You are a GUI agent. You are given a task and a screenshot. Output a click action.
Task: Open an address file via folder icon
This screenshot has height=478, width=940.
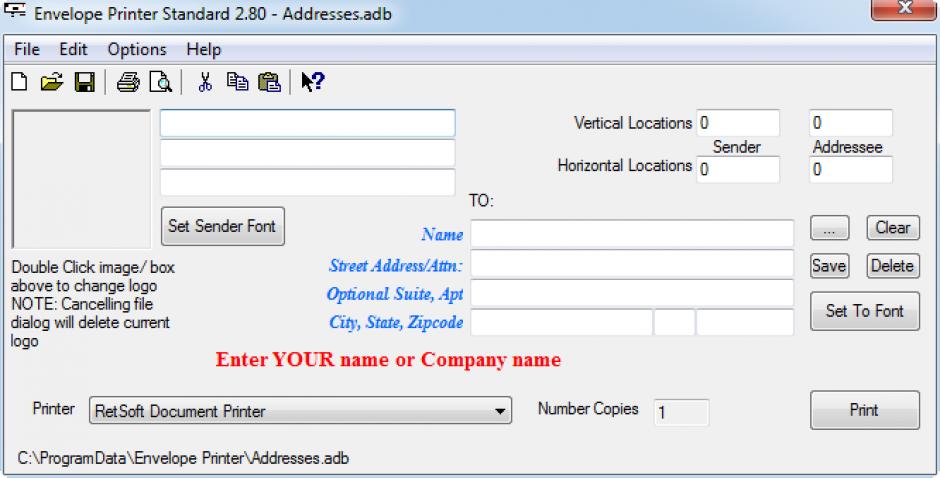click(52, 82)
